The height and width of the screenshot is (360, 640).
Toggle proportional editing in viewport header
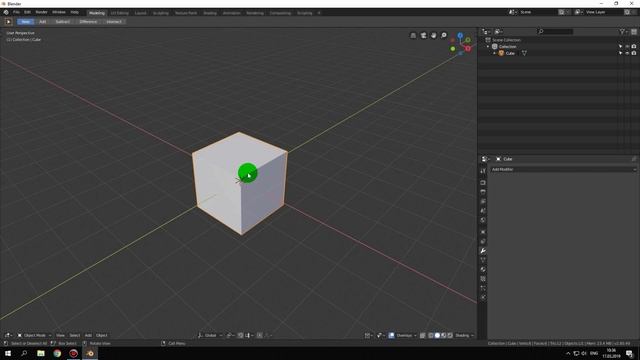tap(260, 336)
